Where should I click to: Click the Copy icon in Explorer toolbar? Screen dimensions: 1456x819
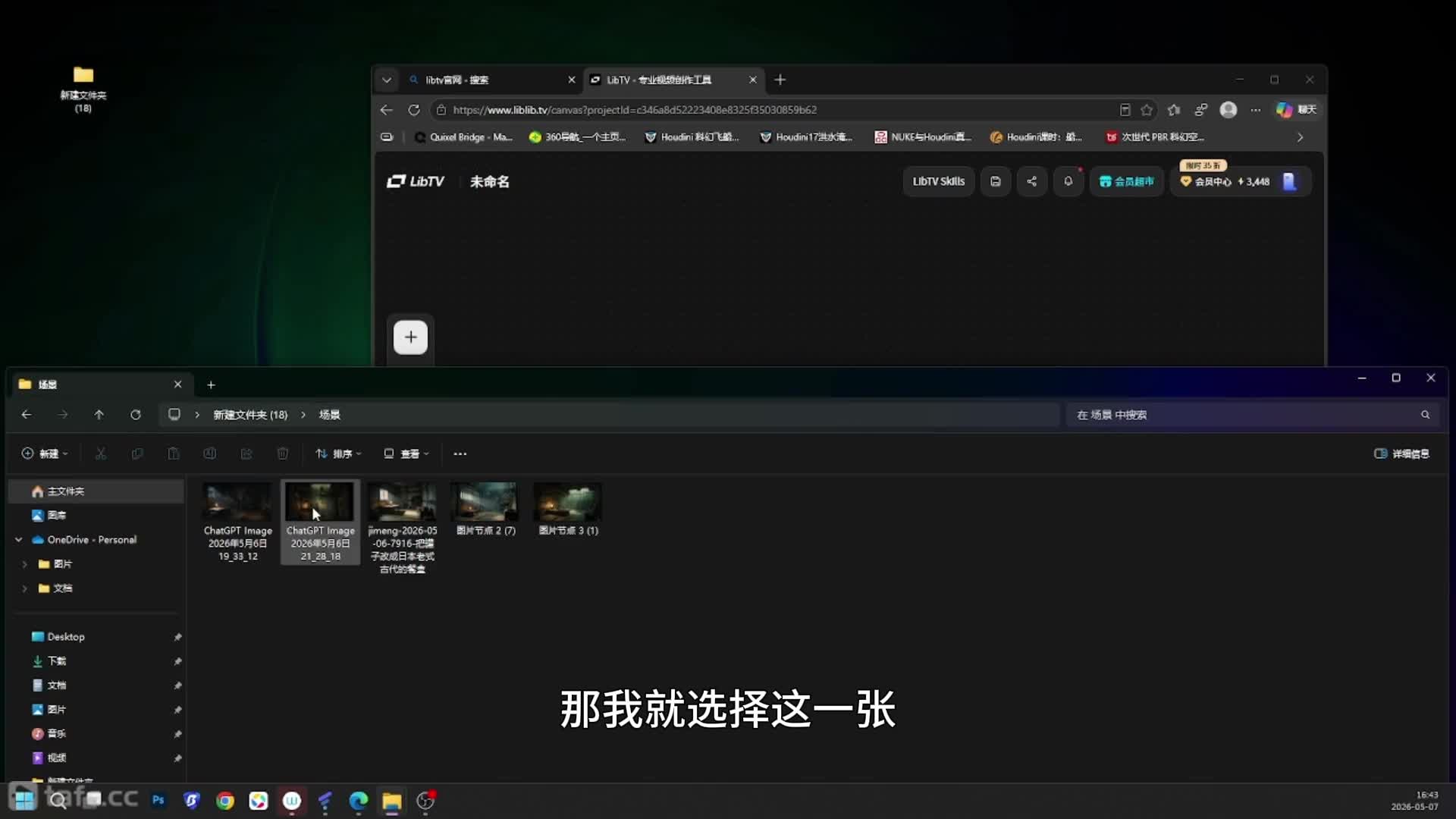pos(137,453)
